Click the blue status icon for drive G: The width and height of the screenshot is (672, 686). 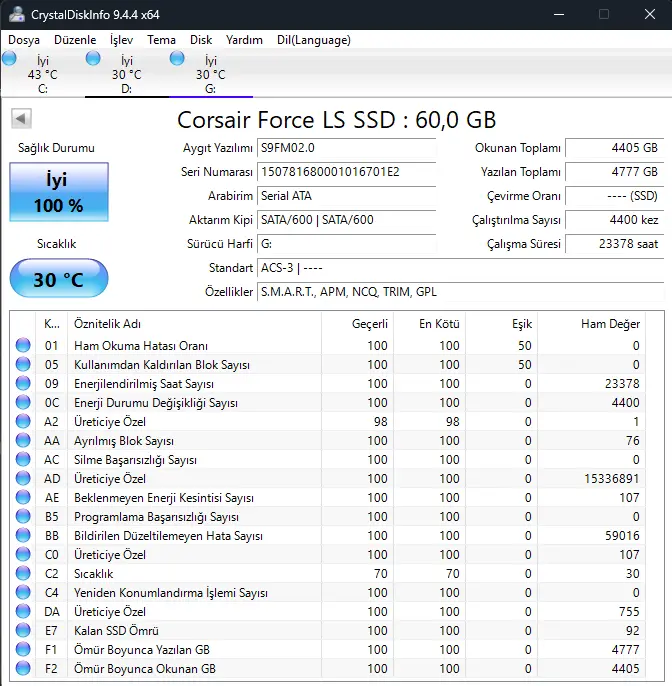click(177, 58)
